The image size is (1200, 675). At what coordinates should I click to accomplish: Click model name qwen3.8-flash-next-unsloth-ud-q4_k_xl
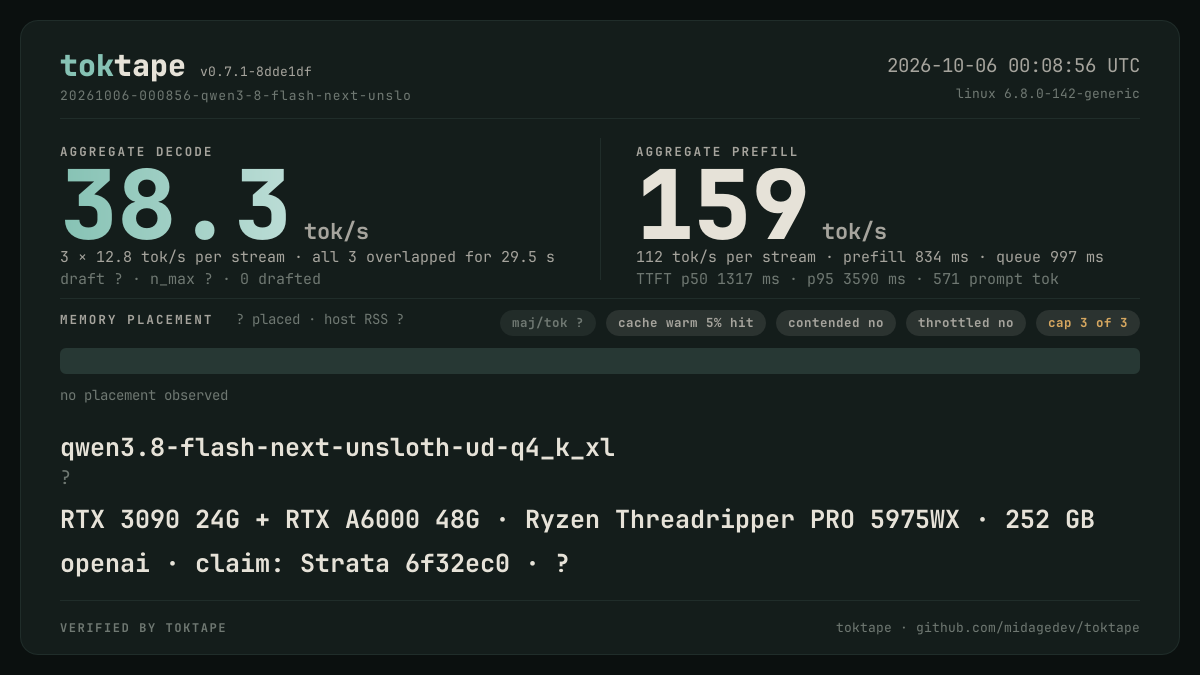[337, 448]
